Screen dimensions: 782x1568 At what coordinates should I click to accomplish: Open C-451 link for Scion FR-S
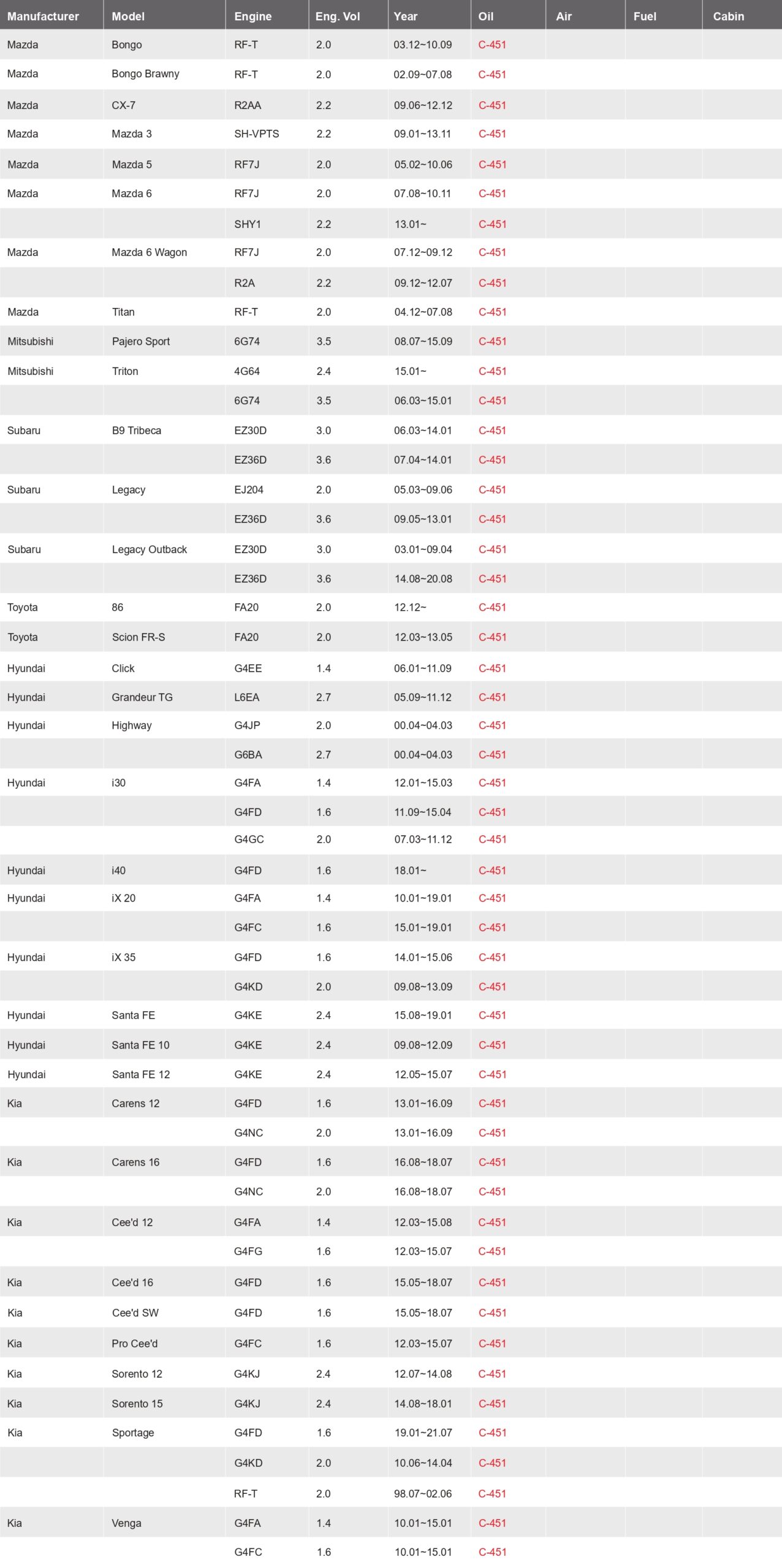[492, 638]
